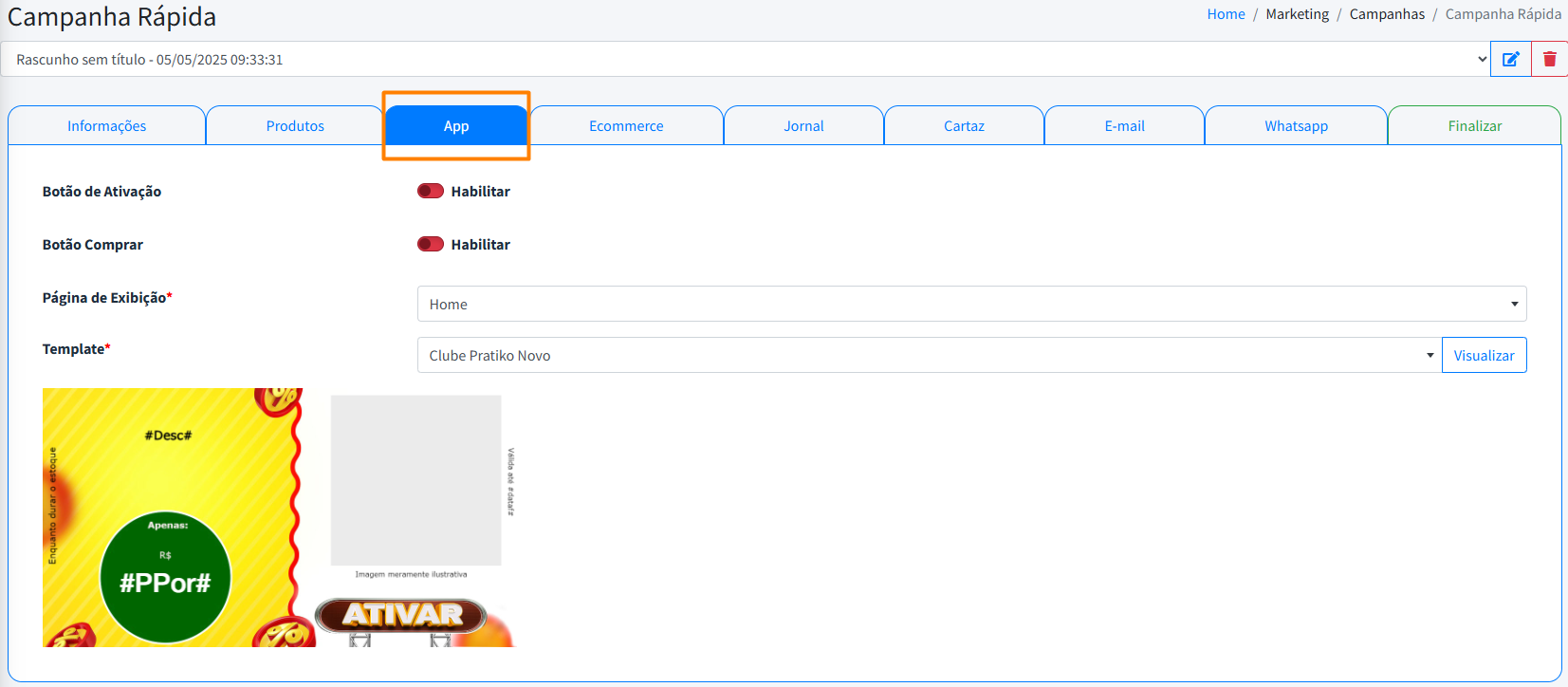
Task: Click the Visualizar button
Action: pyautogui.click(x=1484, y=355)
